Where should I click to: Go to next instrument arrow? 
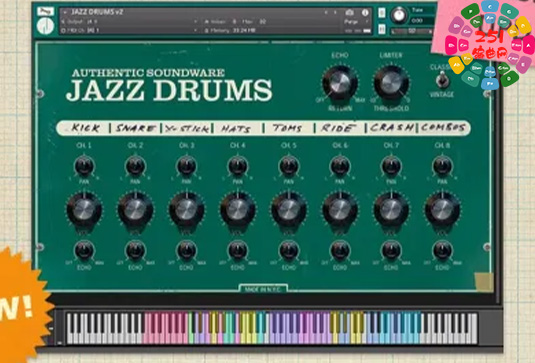click(335, 13)
